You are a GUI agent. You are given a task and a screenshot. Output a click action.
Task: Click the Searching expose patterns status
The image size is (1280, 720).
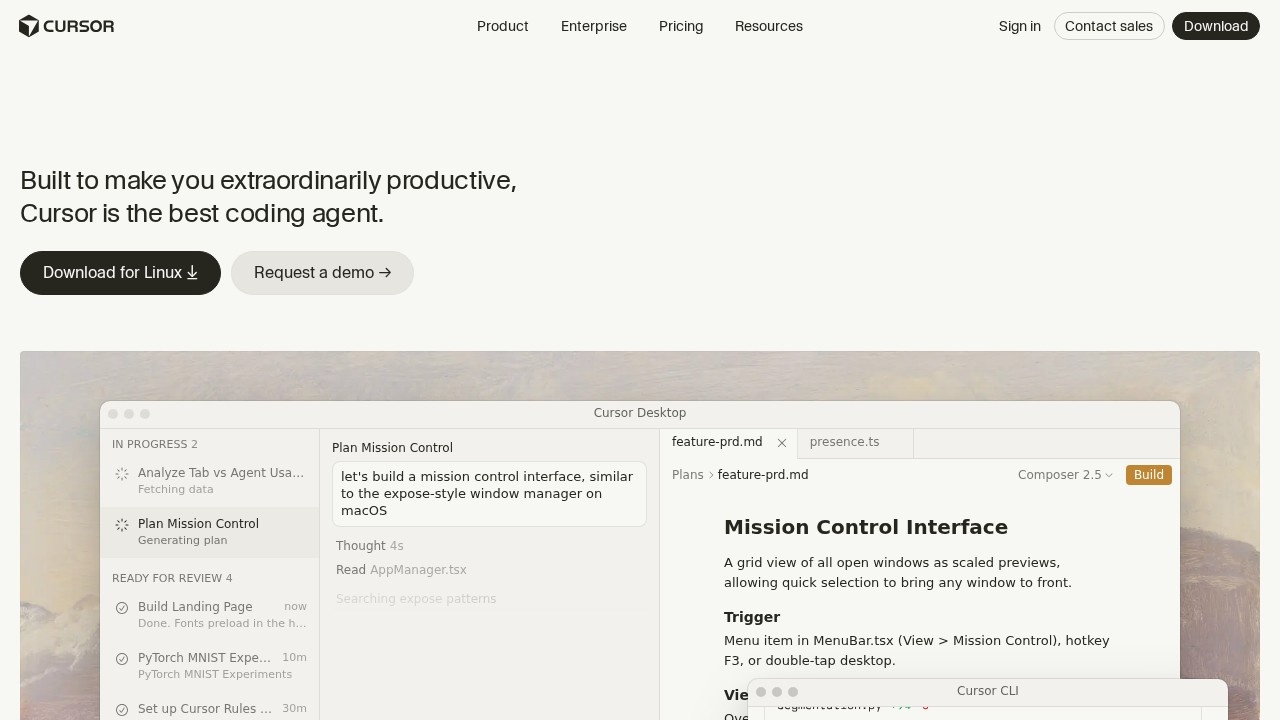[x=416, y=599]
